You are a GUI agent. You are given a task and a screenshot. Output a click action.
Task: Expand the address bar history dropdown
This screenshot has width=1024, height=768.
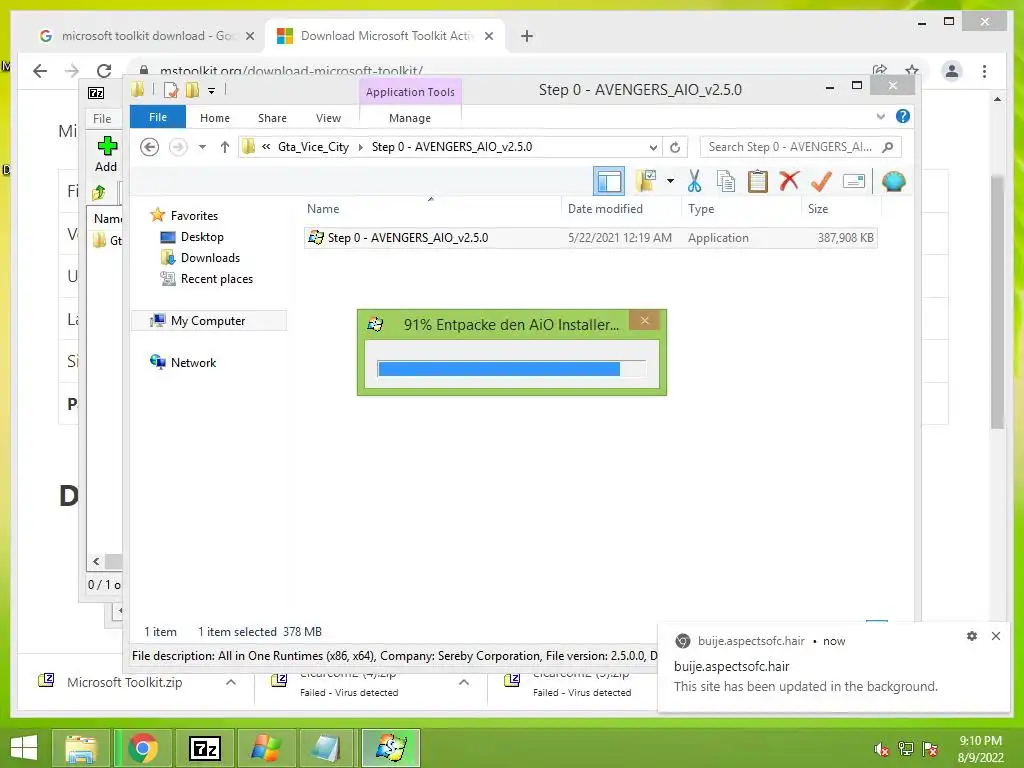click(x=652, y=148)
